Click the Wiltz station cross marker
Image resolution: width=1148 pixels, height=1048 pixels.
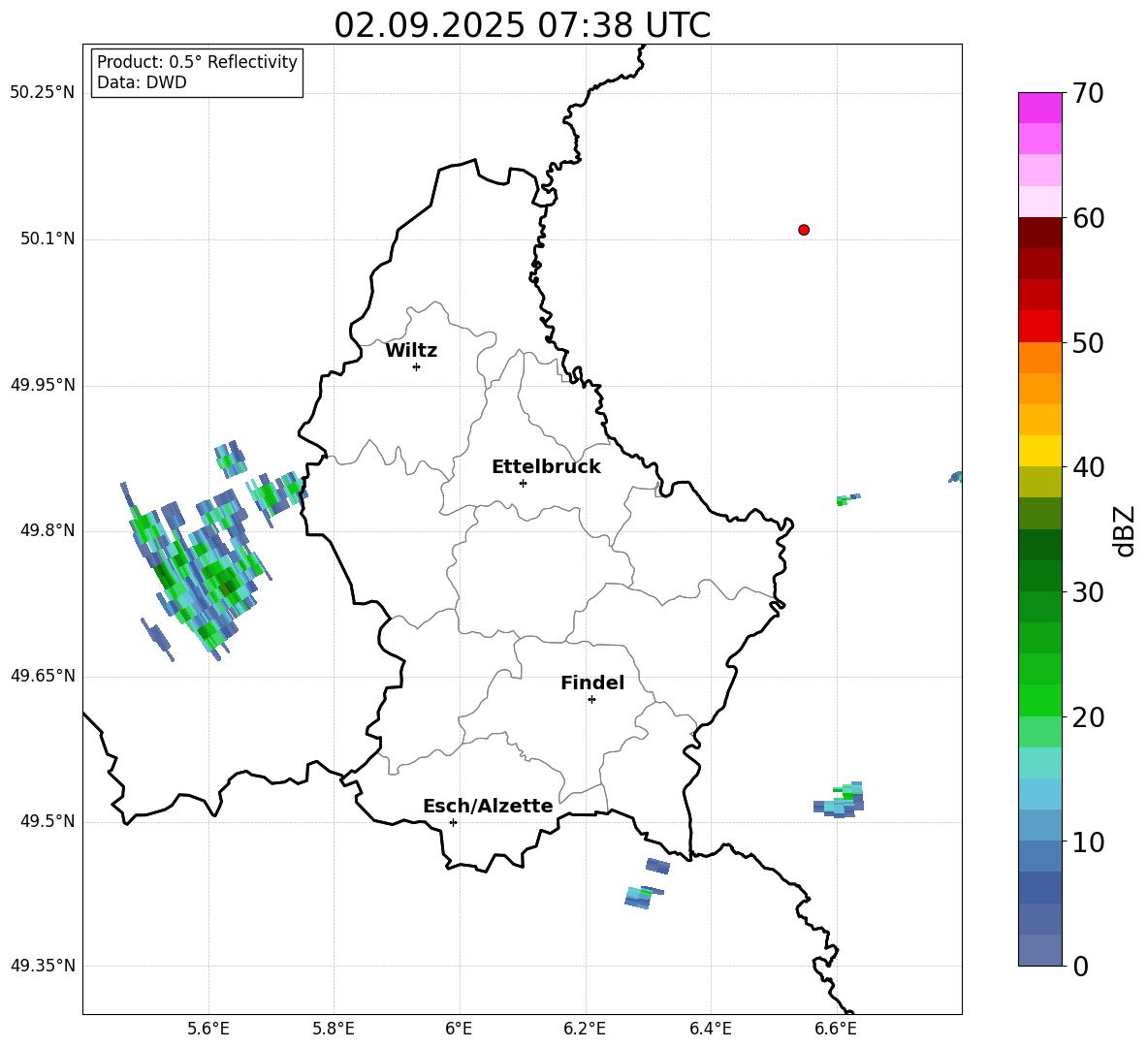pyautogui.click(x=417, y=366)
